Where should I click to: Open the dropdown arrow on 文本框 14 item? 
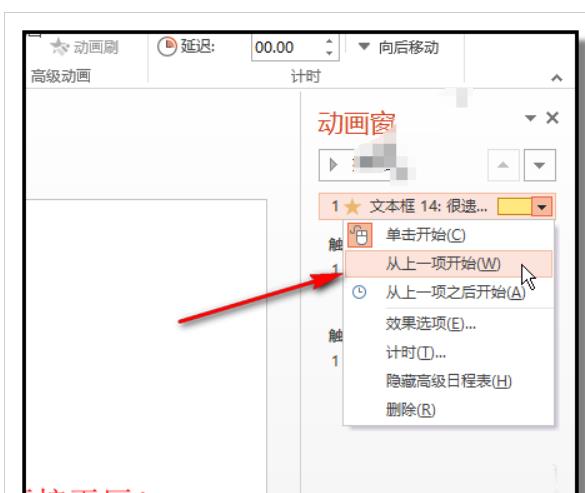(542, 206)
